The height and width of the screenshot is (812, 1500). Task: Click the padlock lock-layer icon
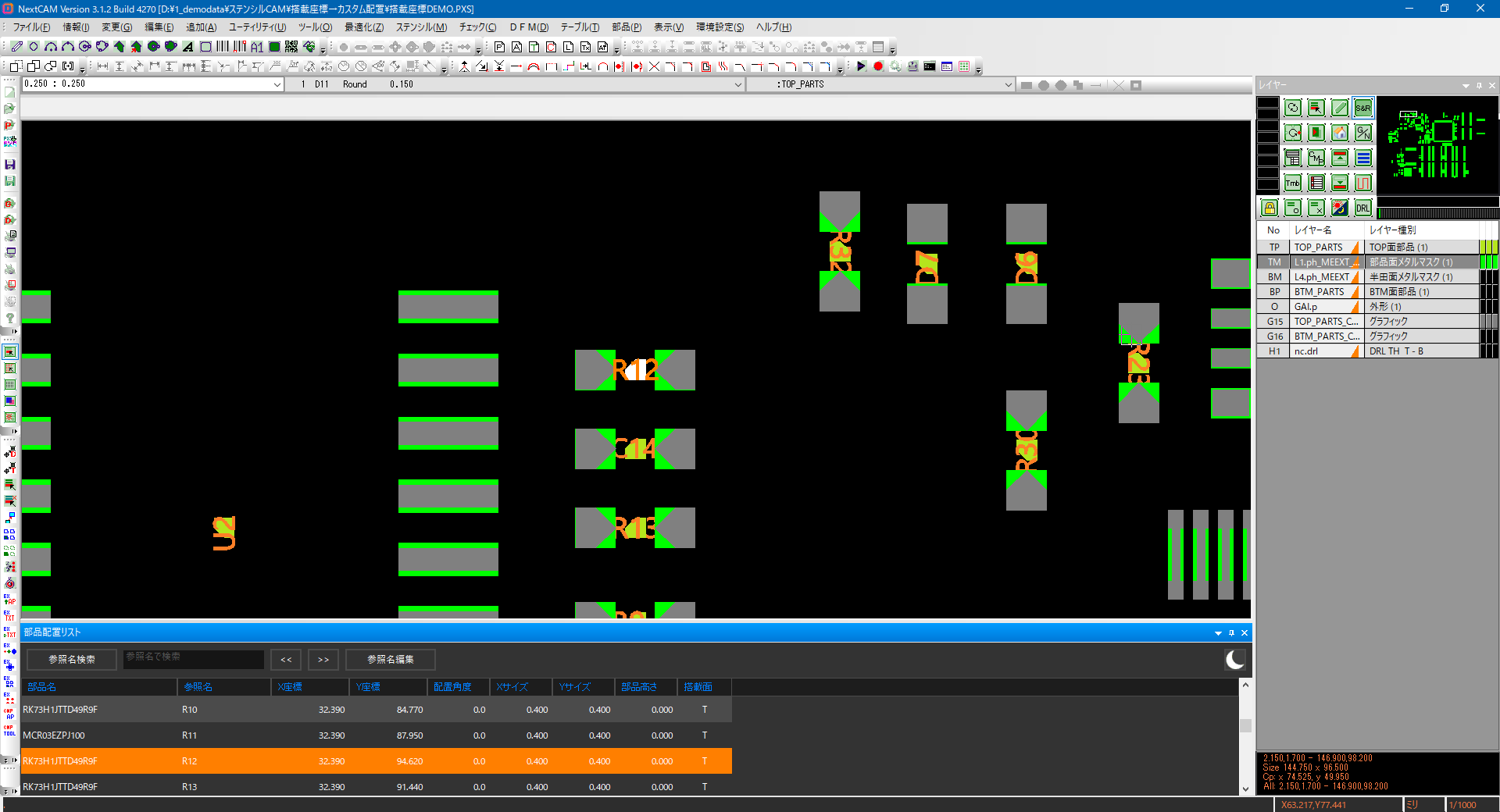click(x=1270, y=208)
